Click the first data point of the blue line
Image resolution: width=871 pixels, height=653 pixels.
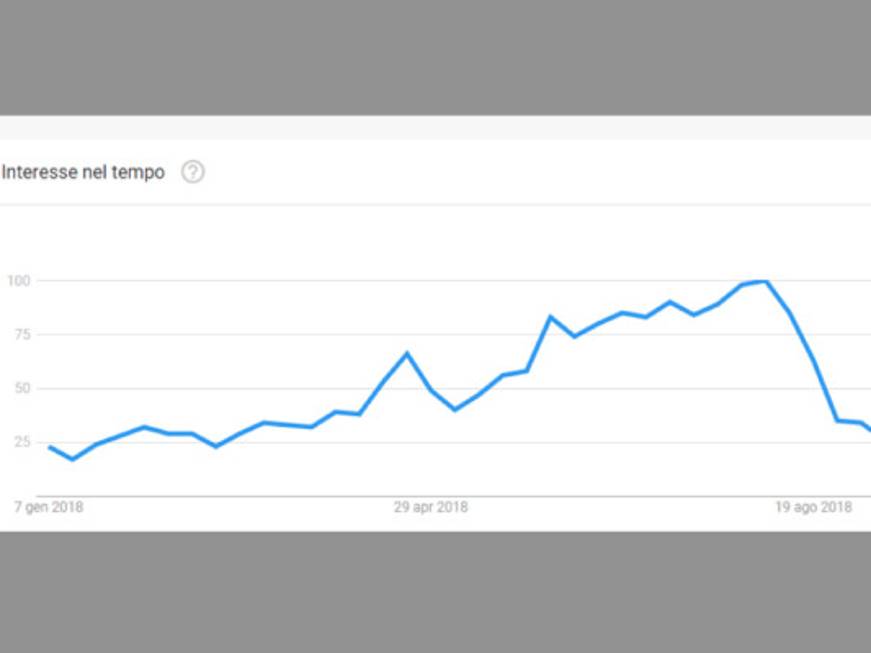(50, 447)
